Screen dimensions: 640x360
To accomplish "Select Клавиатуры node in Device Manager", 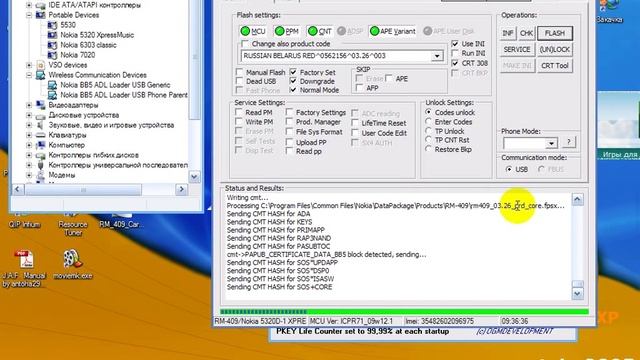I will (x=67, y=135).
